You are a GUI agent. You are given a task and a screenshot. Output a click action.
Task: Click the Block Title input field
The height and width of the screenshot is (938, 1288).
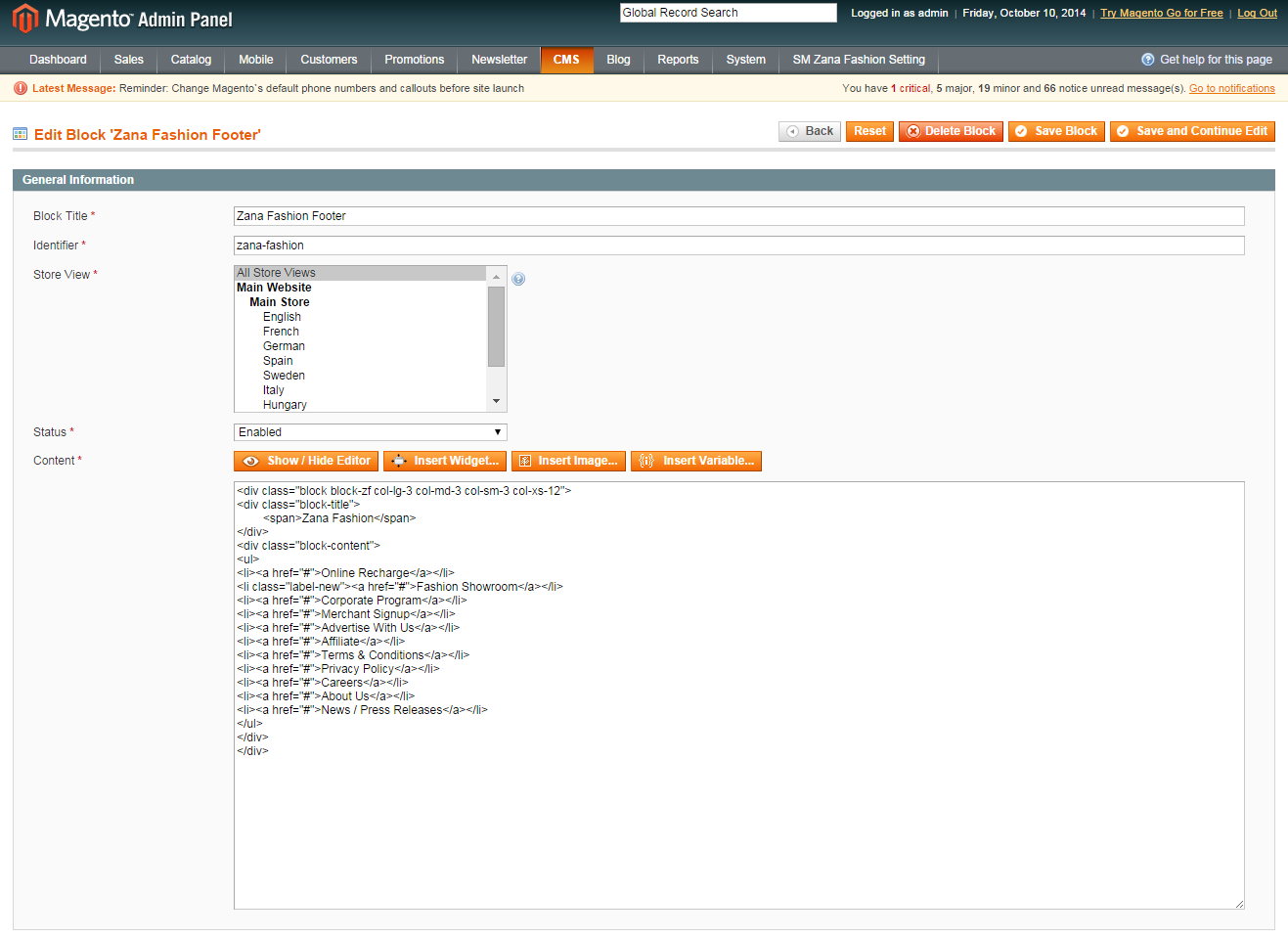pyautogui.click(x=739, y=216)
